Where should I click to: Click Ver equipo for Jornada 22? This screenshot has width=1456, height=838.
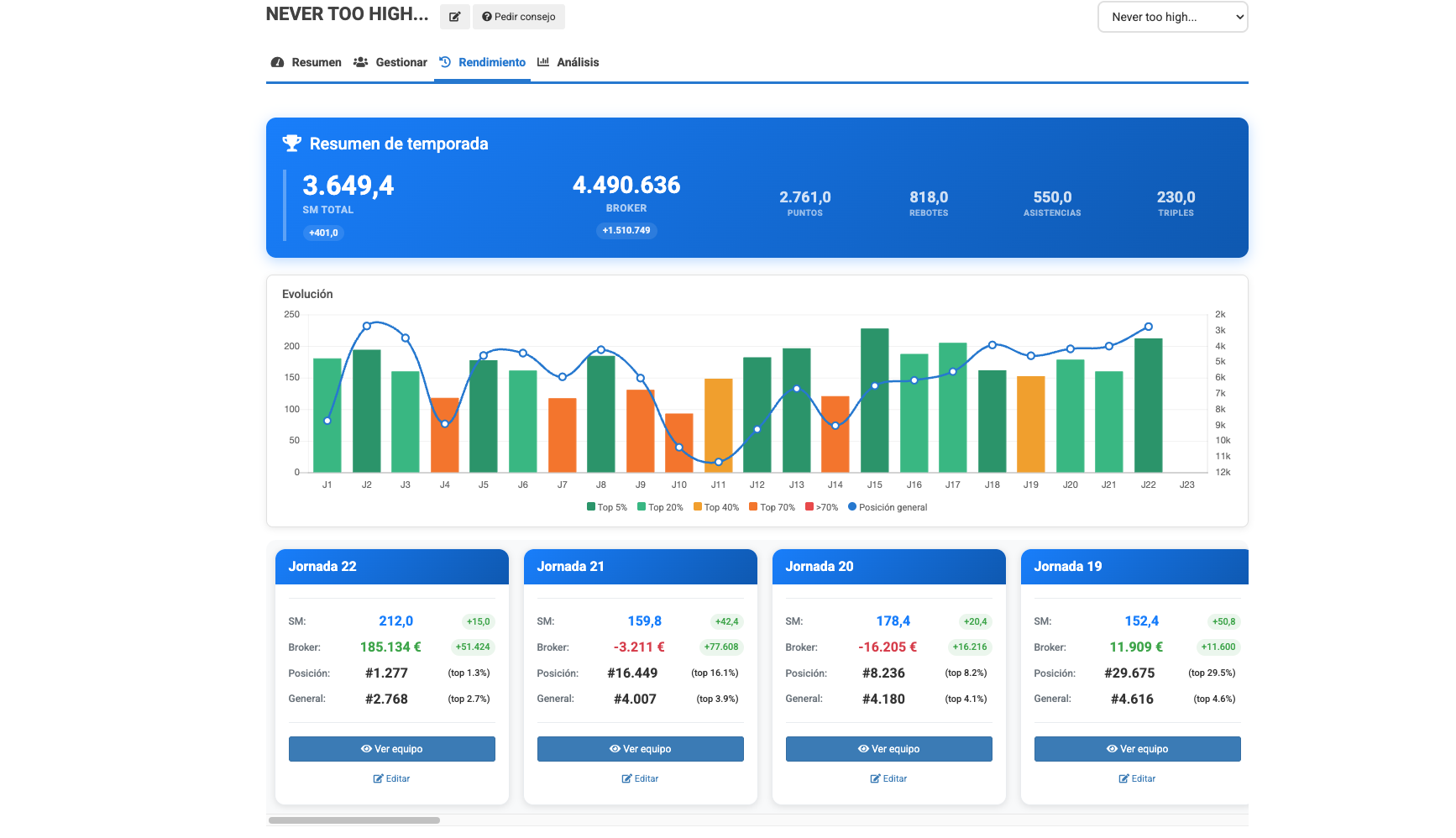pyautogui.click(x=391, y=749)
